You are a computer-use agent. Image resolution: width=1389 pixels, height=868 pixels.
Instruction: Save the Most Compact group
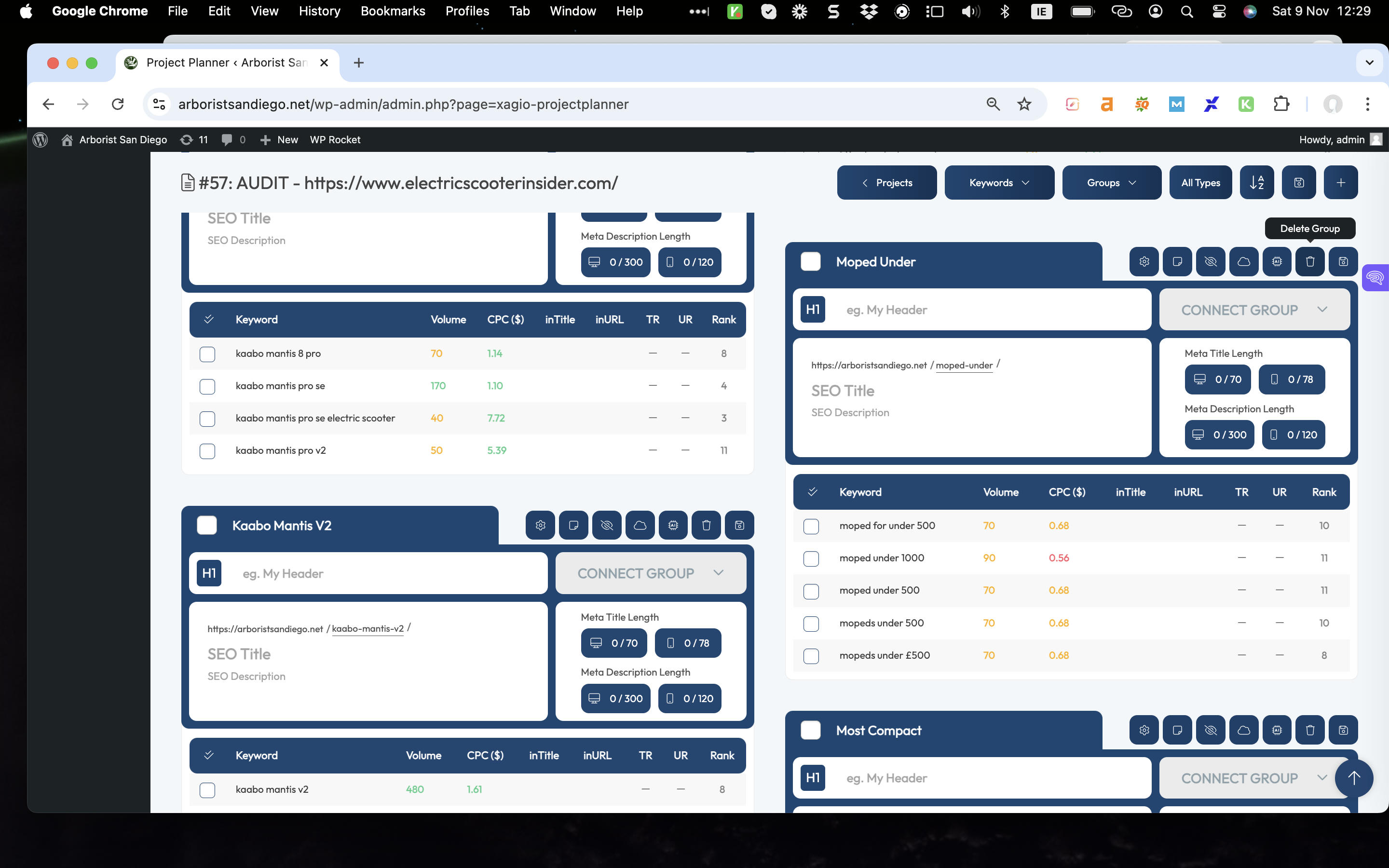click(x=1343, y=730)
